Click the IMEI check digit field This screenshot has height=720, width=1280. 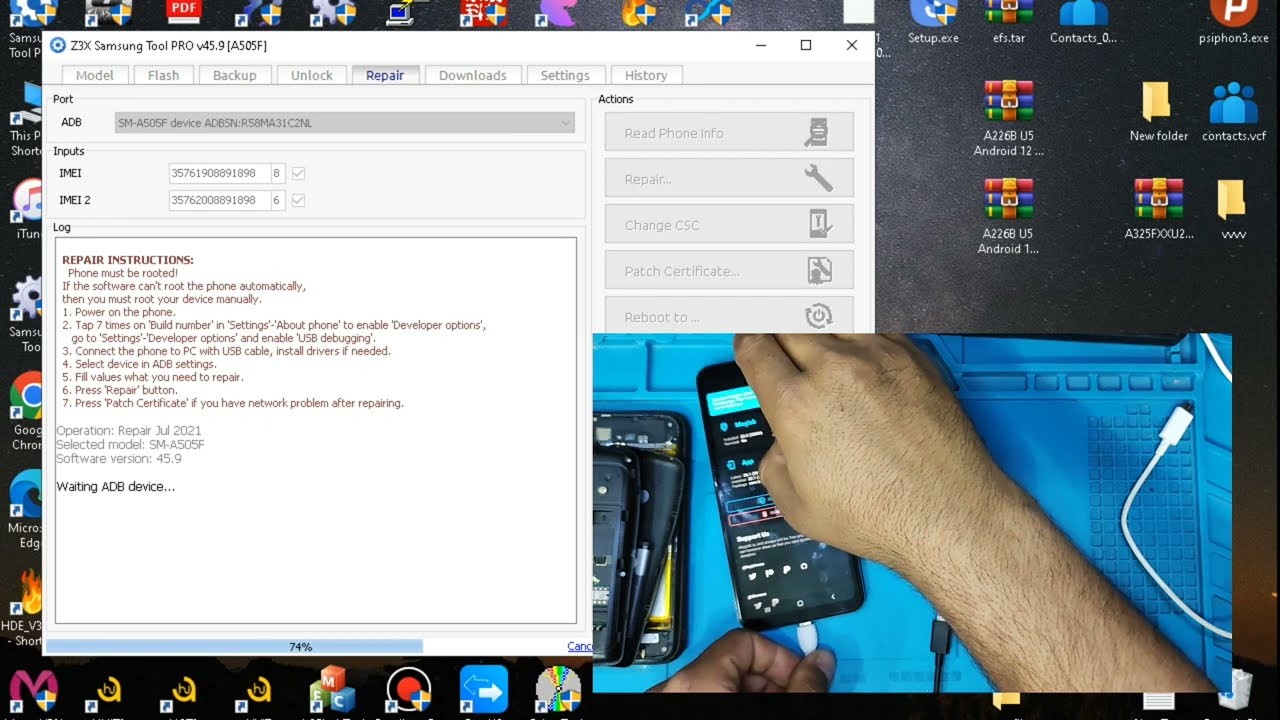click(277, 173)
